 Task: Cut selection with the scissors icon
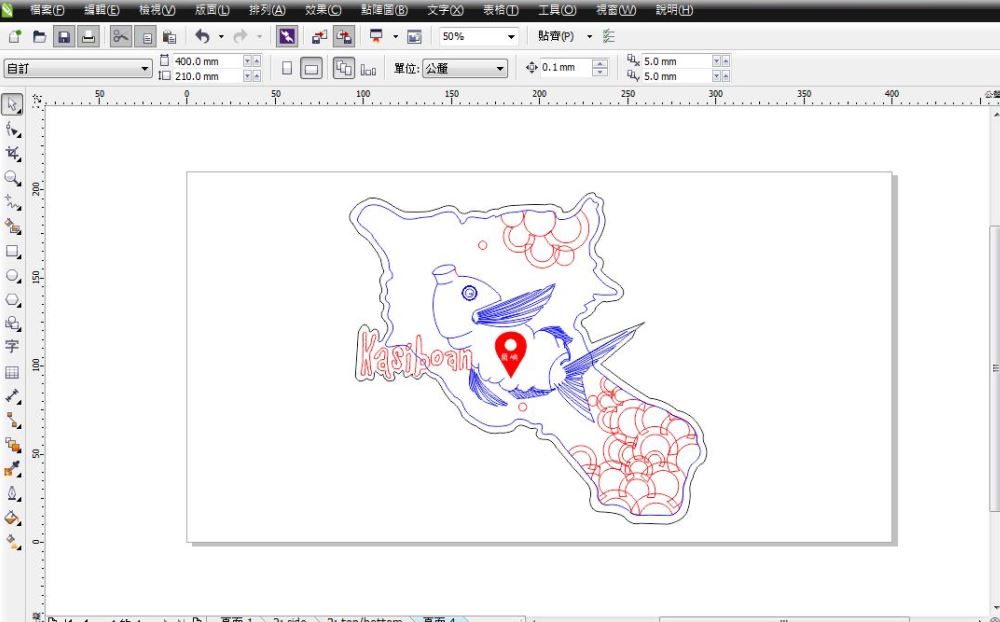click(121, 36)
